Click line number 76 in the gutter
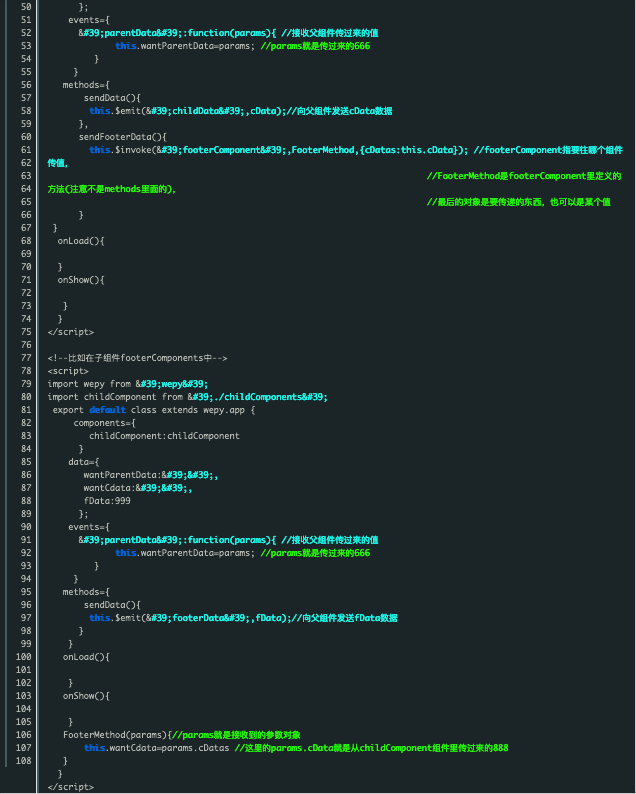Image resolution: width=636 pixels, height=794 pixels. 26,345
